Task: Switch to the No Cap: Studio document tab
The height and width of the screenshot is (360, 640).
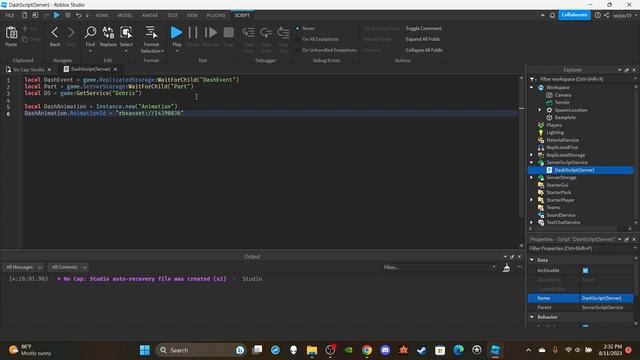Action: pyautogui.click(x=29, y=70)
